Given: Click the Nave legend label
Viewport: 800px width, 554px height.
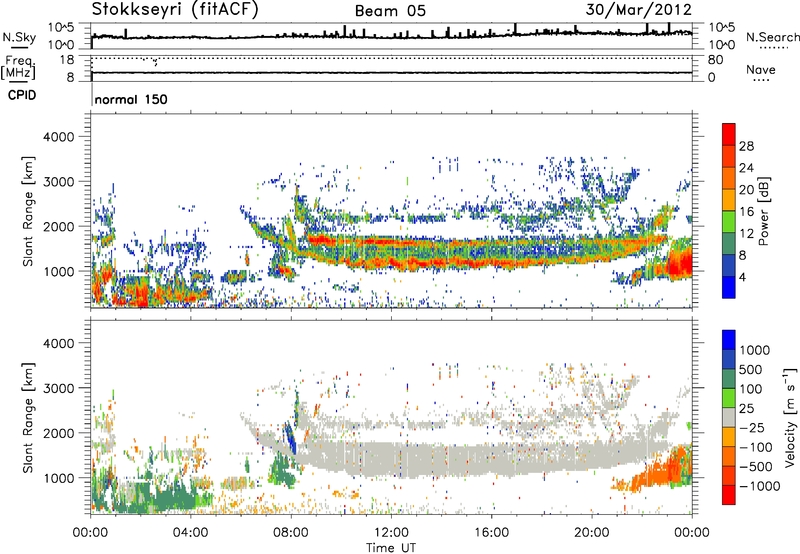Looking at the screenshot, I should (761, 69).
